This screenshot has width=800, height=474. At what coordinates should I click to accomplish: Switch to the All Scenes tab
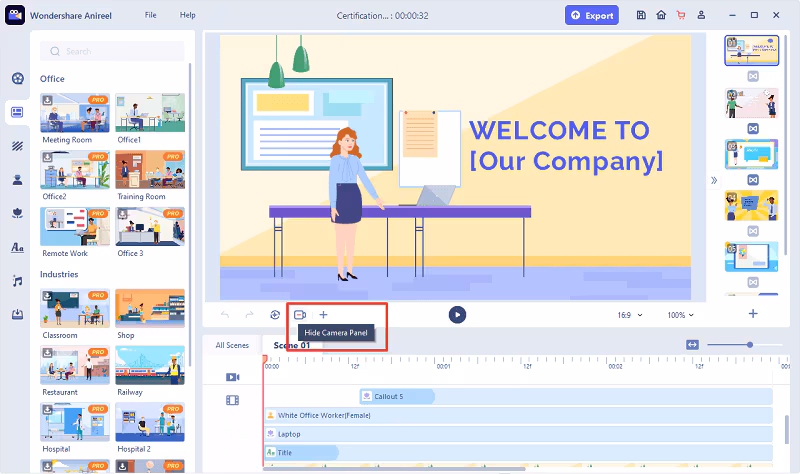point(232,345)
